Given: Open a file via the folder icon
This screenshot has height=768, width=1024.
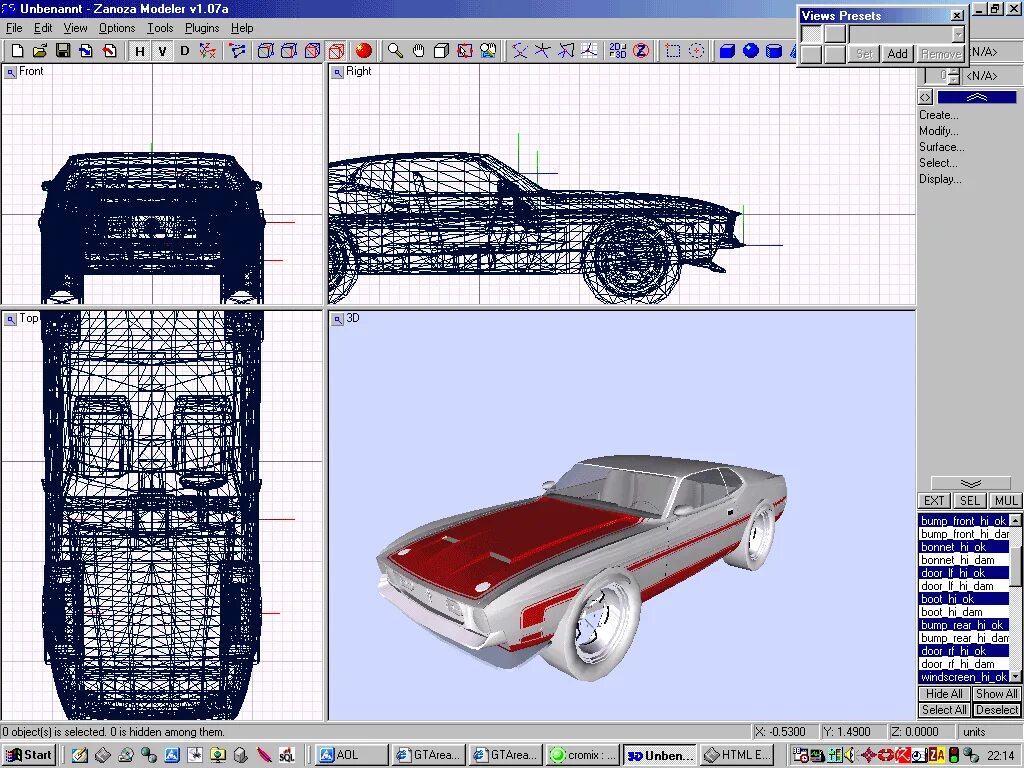Looking at the screenshot, I should (x=40, y=51).
